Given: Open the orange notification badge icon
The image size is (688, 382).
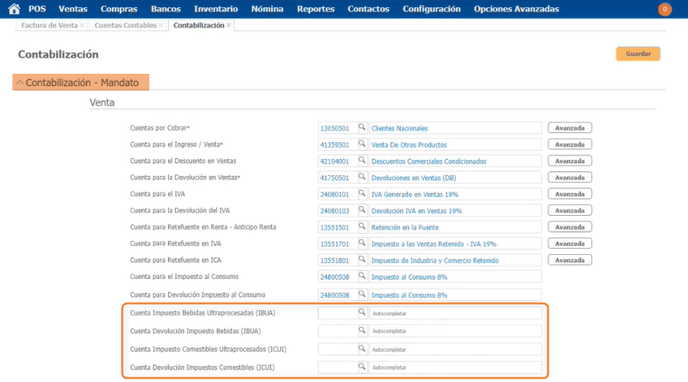Looking at the screenshot, I should 664,9.
